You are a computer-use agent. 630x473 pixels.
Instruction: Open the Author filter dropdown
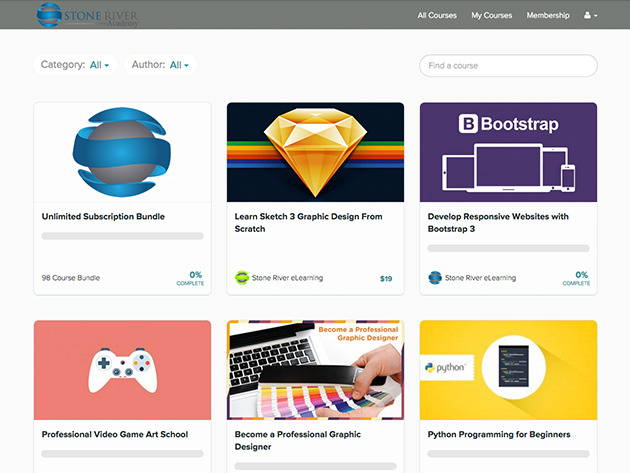coord(160,65)
